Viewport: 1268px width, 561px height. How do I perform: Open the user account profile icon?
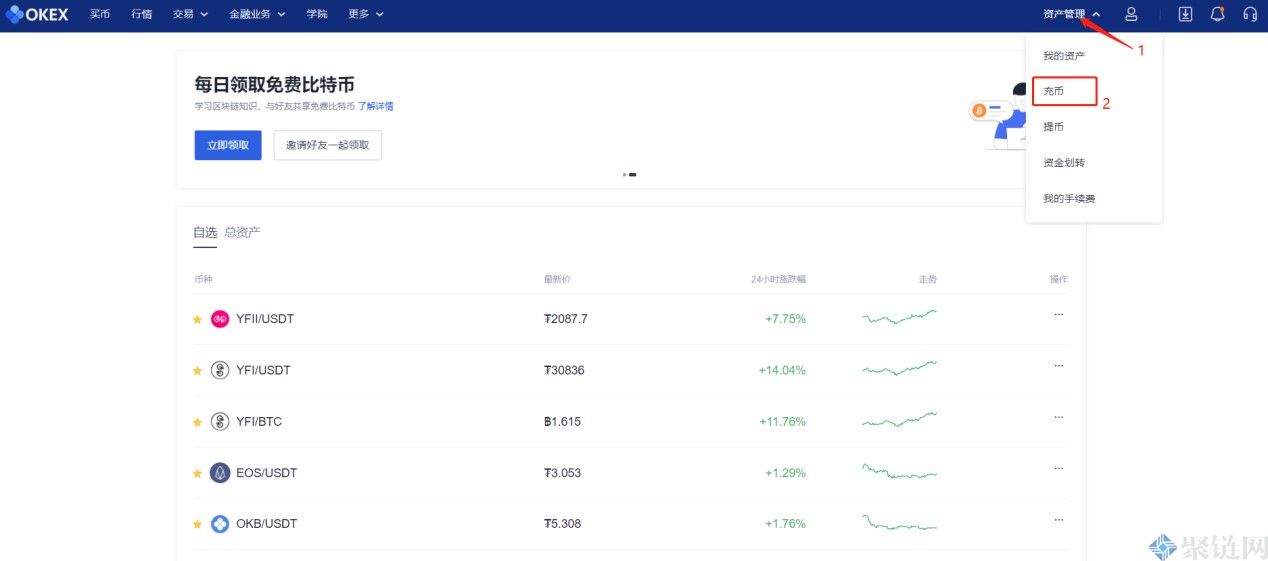click(x=1131, y=14)
